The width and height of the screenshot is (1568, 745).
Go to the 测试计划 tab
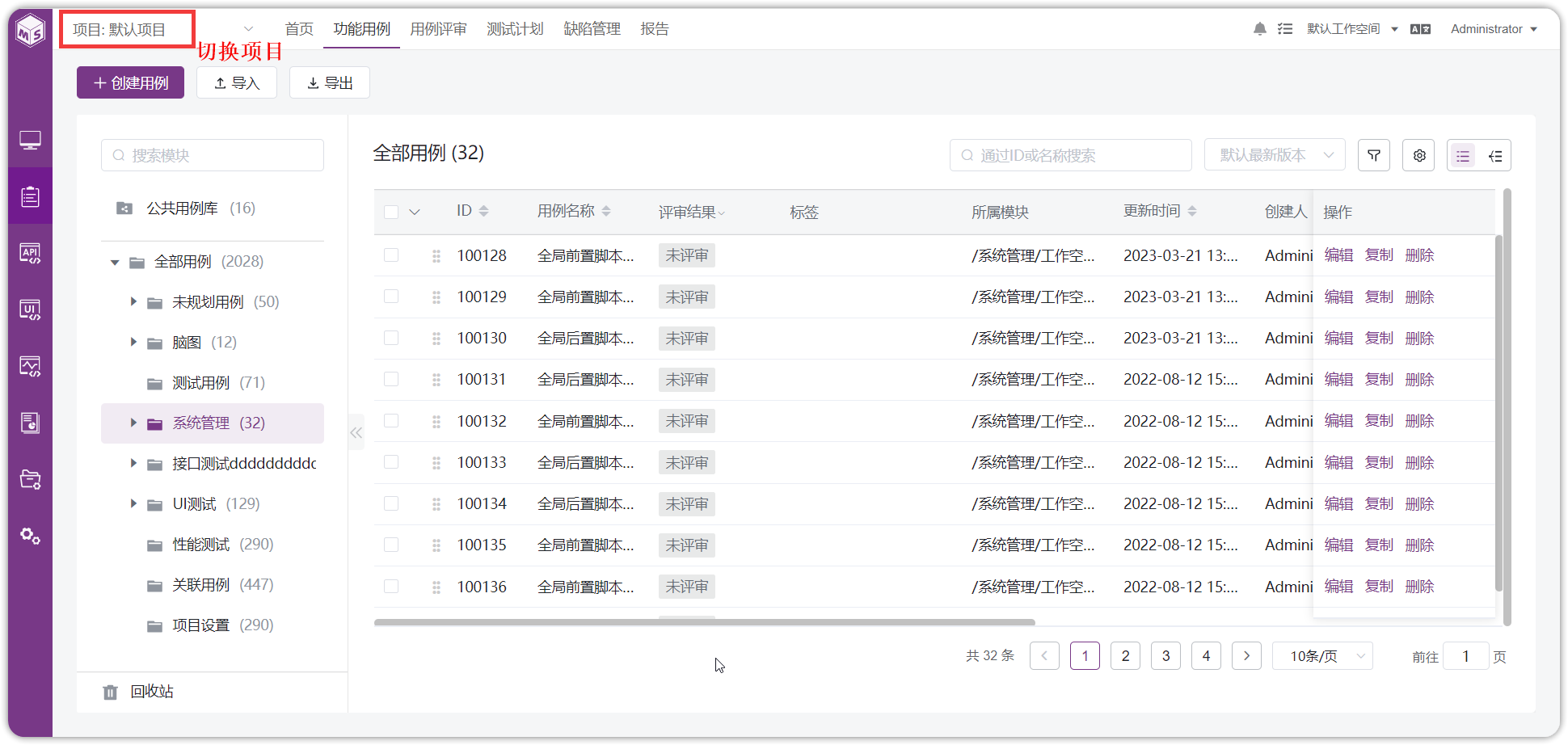pyautogui.click(x=515, y=29)
